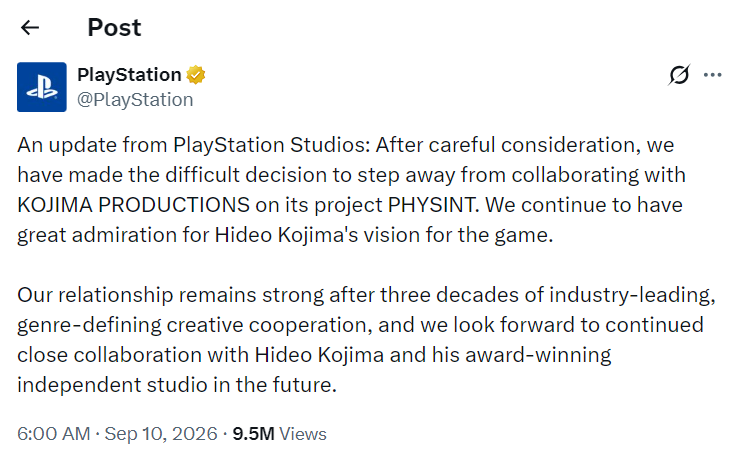Open the three-dot More options menu
The height and width of the screenshot is (463, 741).
712,75
